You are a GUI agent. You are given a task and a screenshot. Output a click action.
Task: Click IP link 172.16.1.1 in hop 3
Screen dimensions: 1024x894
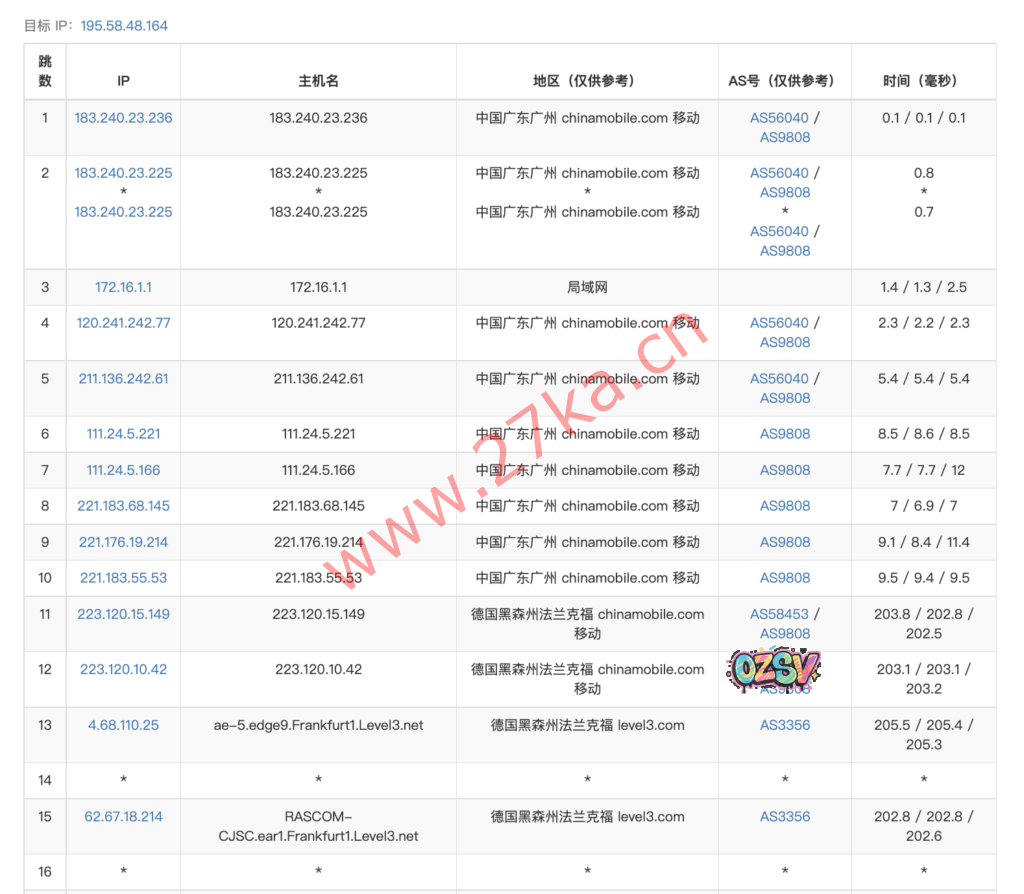[123, 287]
